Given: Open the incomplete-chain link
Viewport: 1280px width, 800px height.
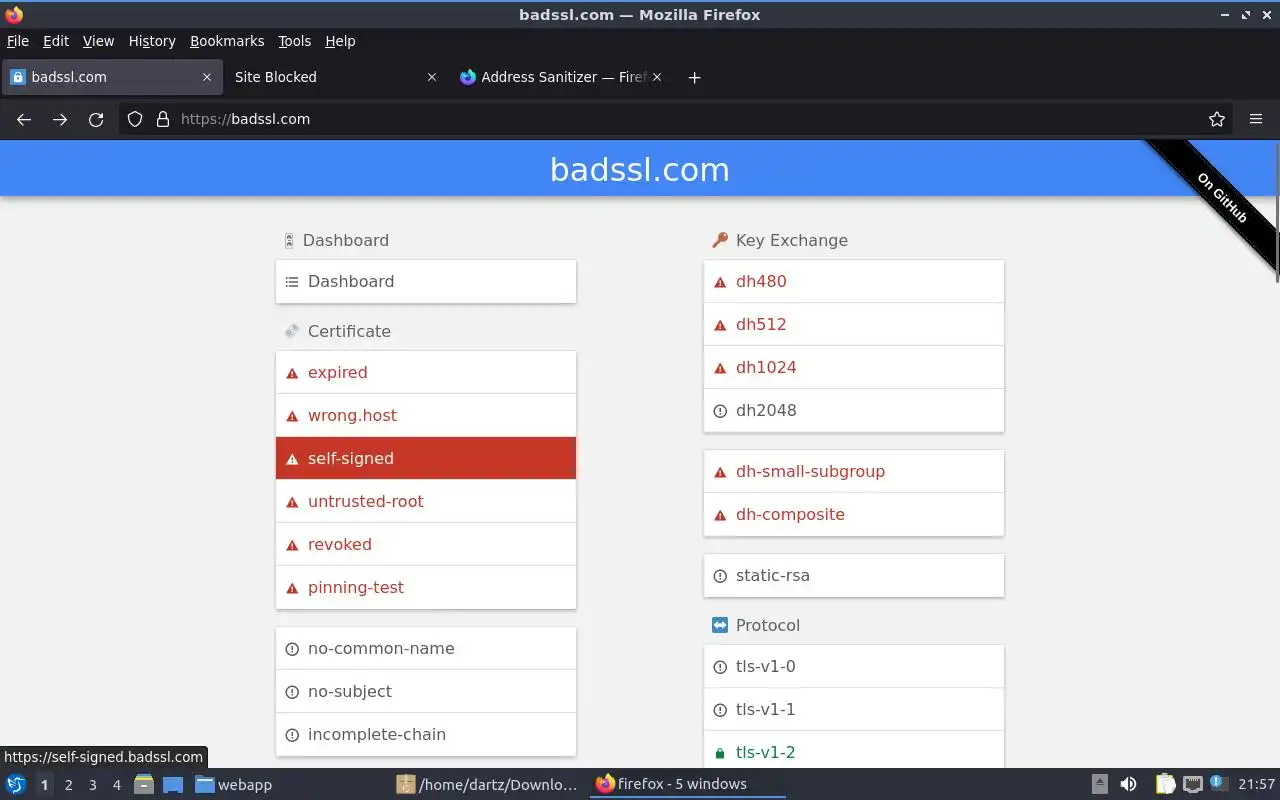Looking at the screenshot, I should 426,735.
